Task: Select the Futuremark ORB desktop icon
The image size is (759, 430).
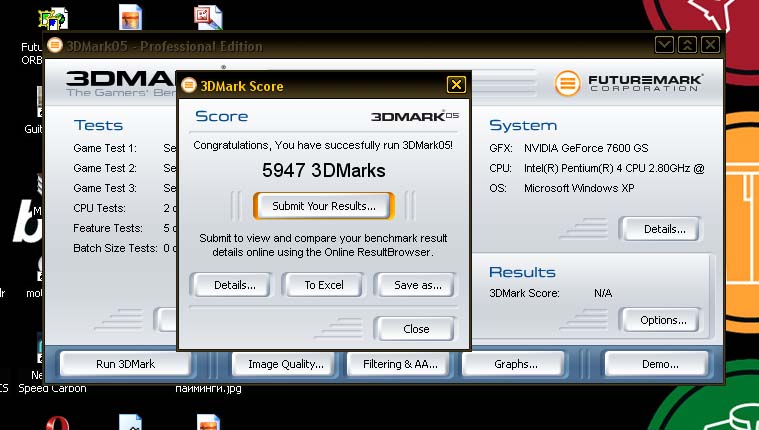Action: pos(53,18)
